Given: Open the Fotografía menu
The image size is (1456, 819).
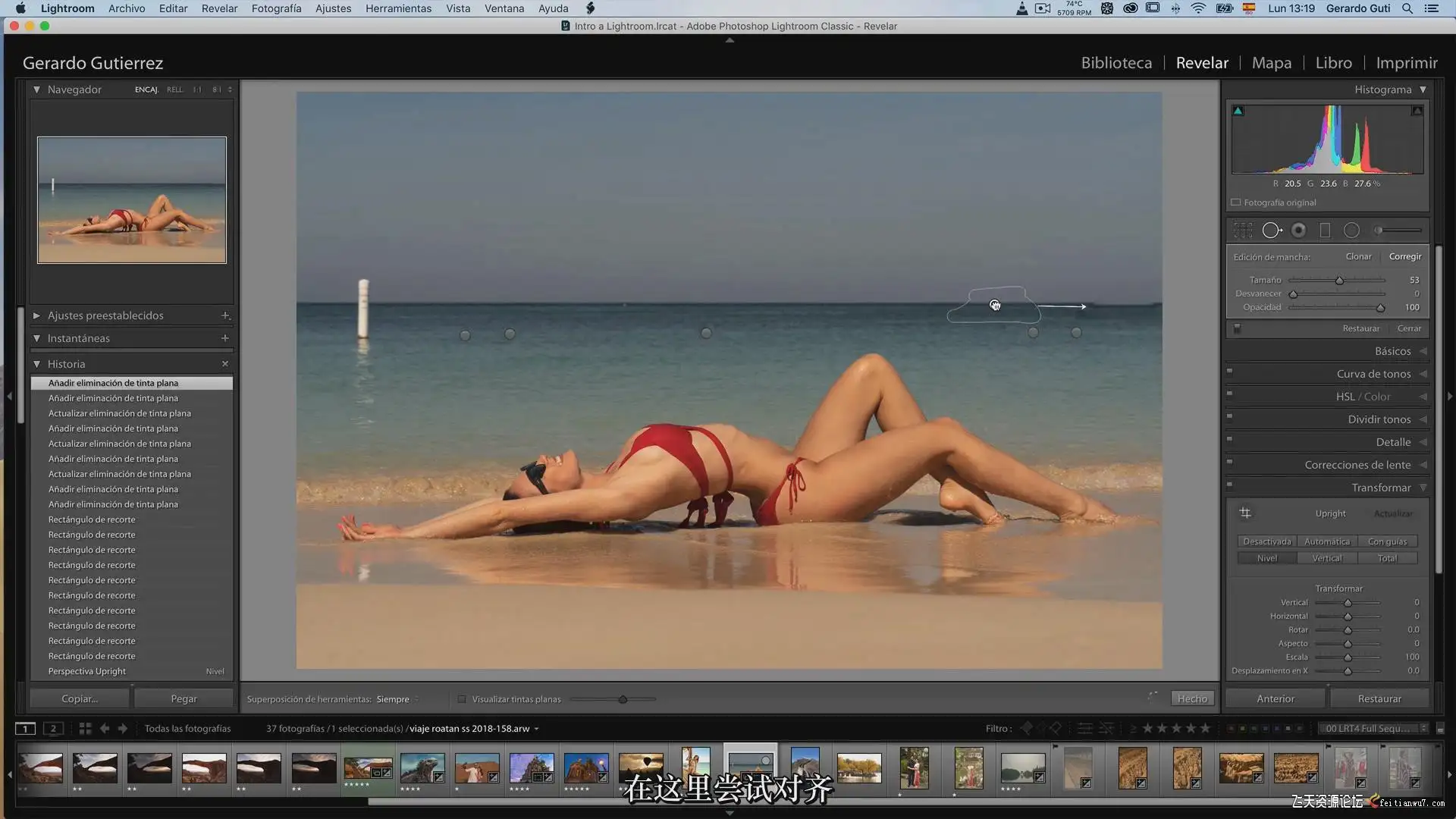Looking at the screenshot, I should click(x=276, y=8).
